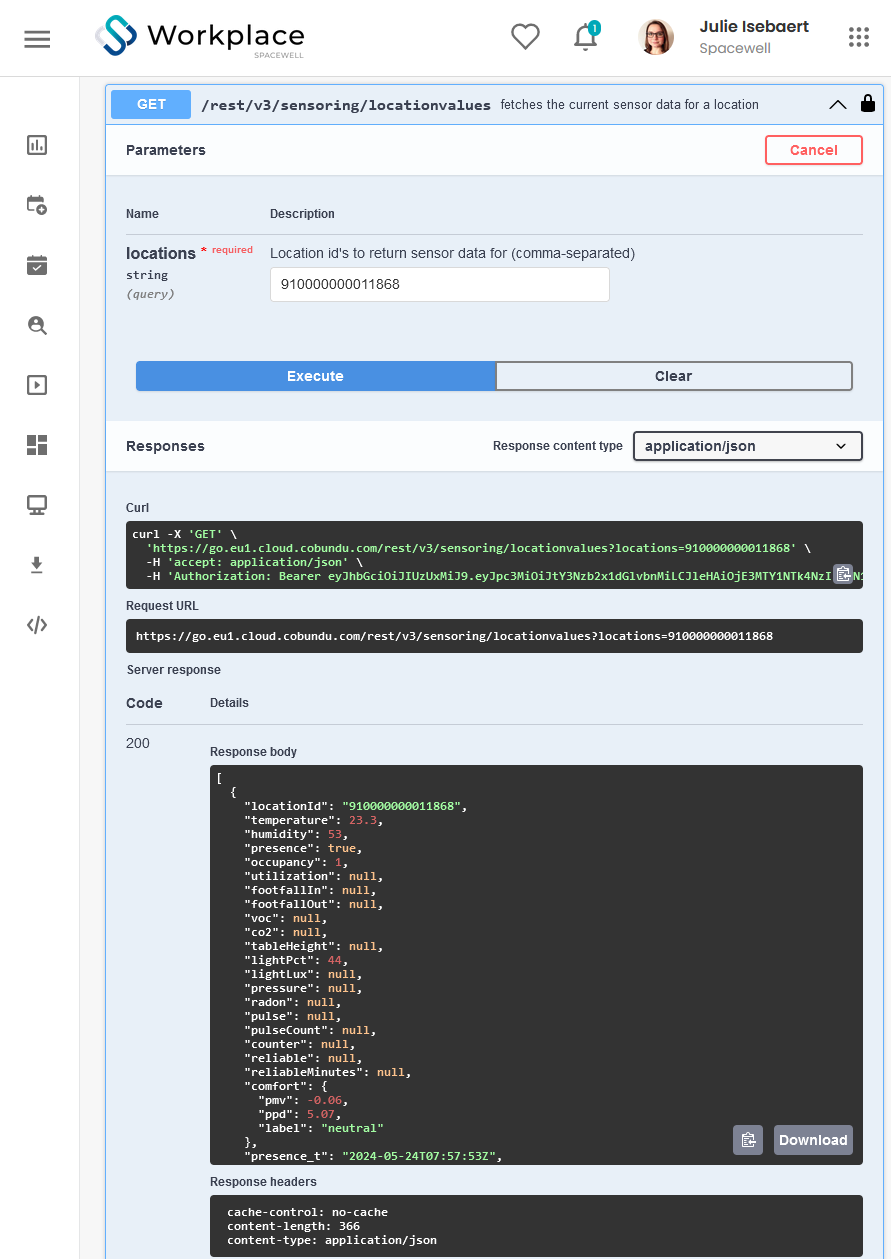Focus the locations input field
This screenshot has width=891, height=1259.
coord(440,284)
